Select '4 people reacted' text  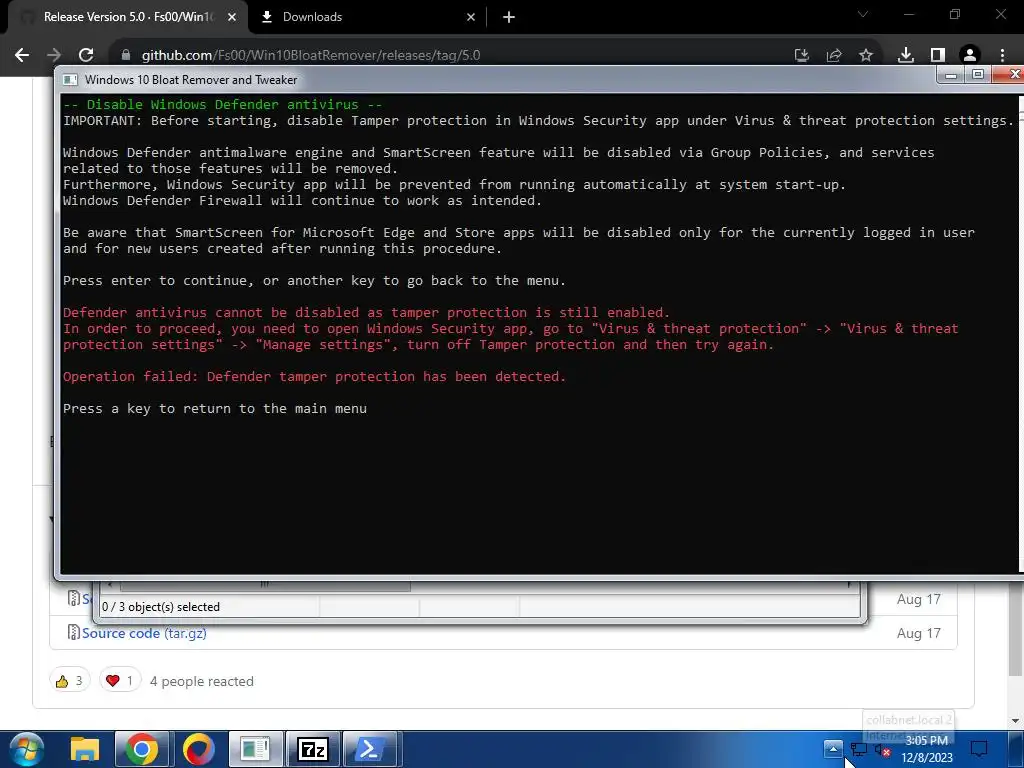click(202, 681)
